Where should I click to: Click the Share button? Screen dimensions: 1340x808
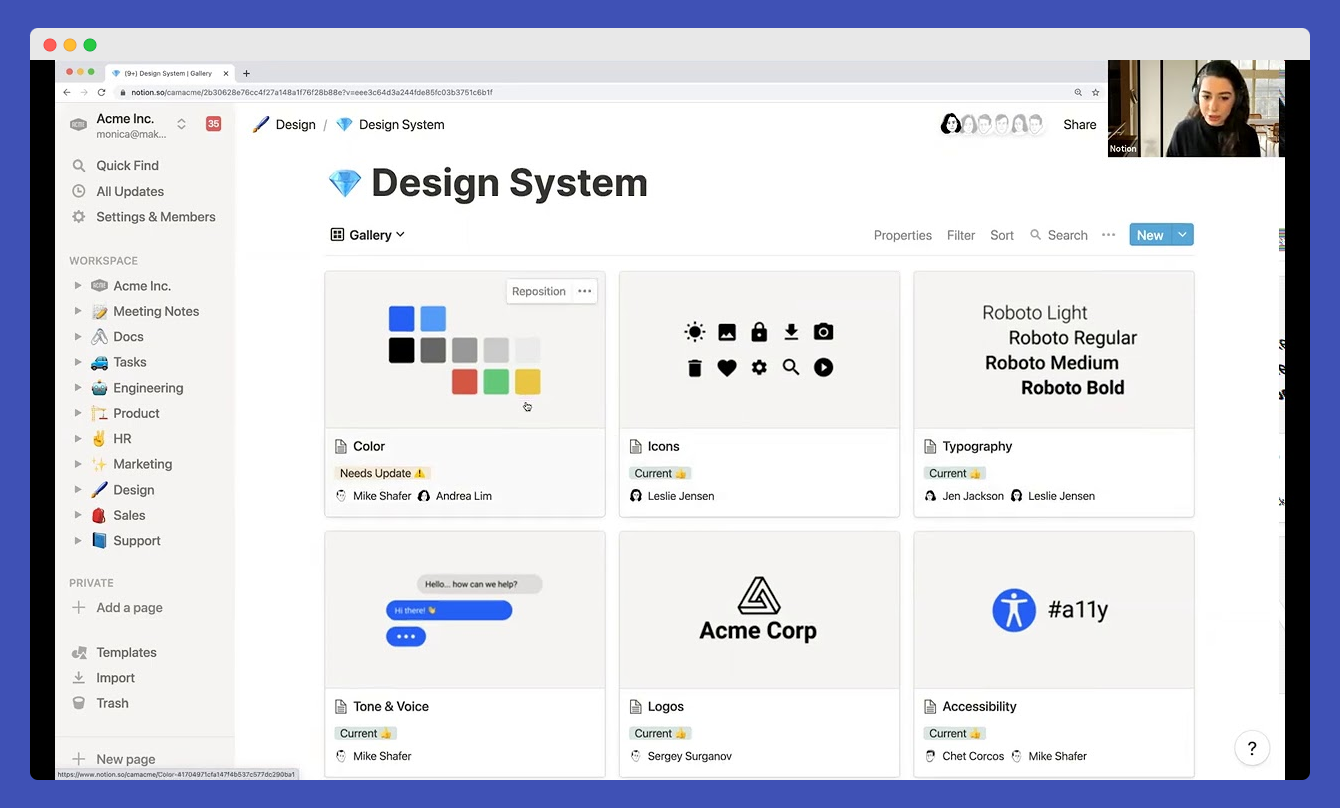pyautogui.click(x=1080, y=125)
